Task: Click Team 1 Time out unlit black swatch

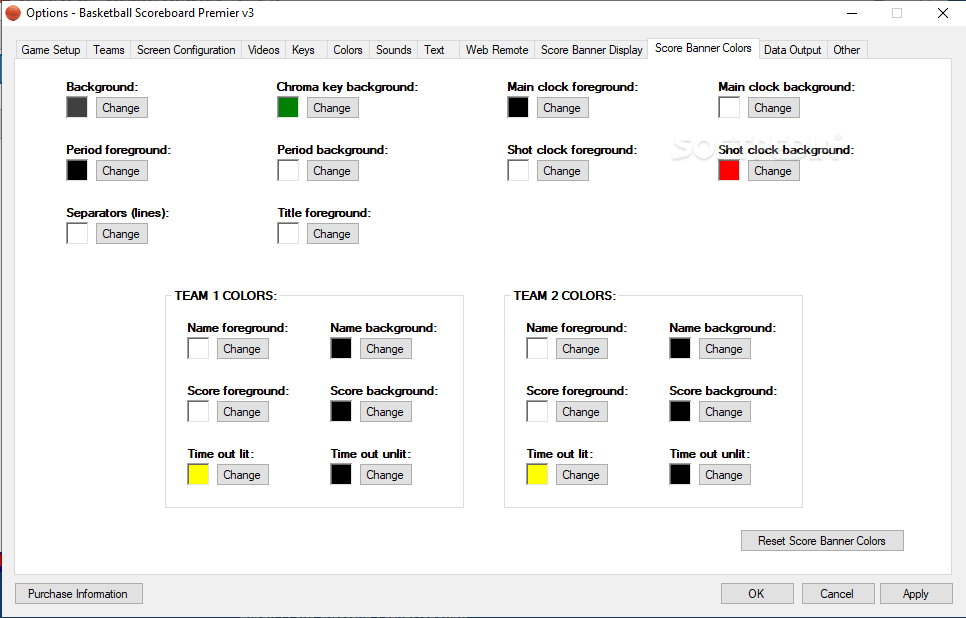Action: coord(341,474)
